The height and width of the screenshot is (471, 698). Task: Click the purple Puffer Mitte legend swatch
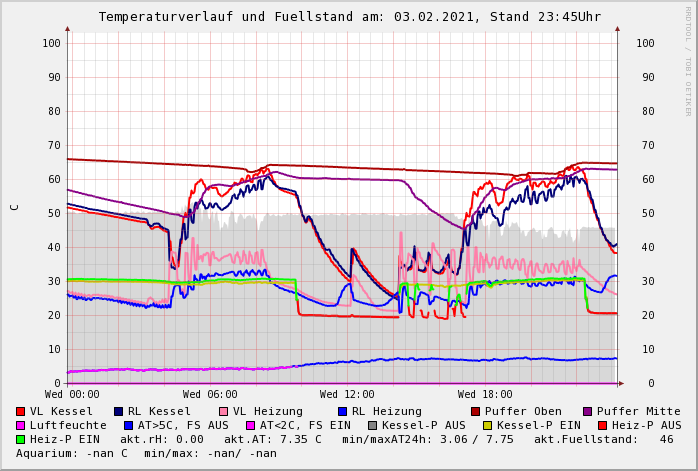[588, 412]
